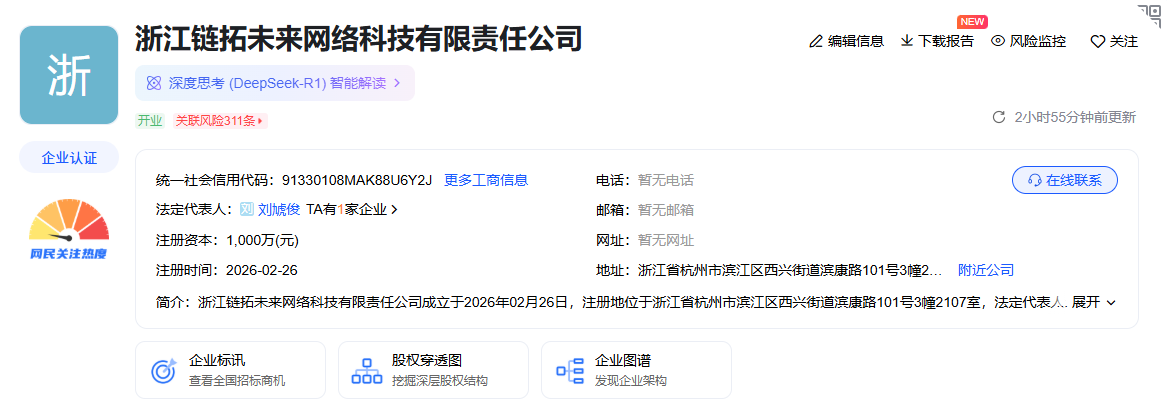Open 更多工商信息 link
Viewport: 1167px width, 408px height.
[x=486, y=180]
